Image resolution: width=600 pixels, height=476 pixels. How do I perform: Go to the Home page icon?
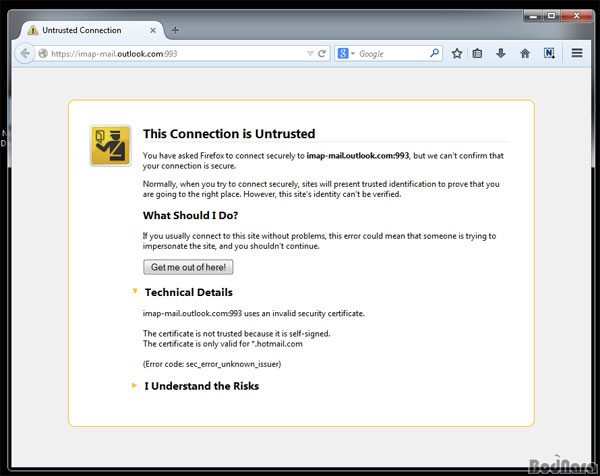525,54
